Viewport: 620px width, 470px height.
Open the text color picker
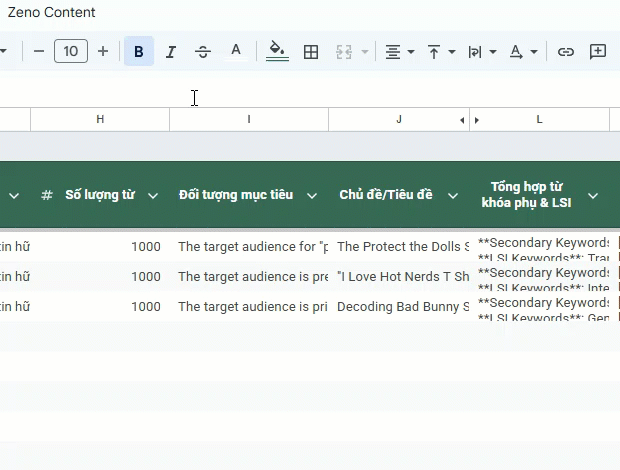pos(236,51)
